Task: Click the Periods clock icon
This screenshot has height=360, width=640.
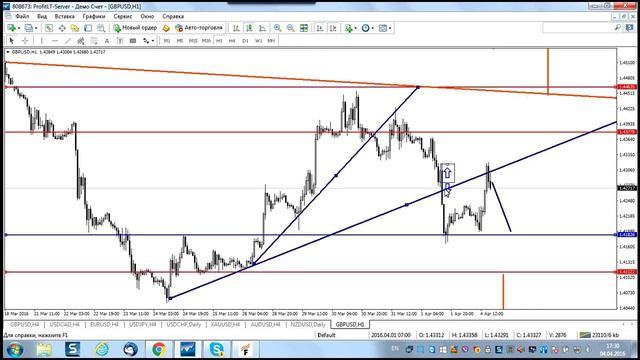Action: pos(365,28)
